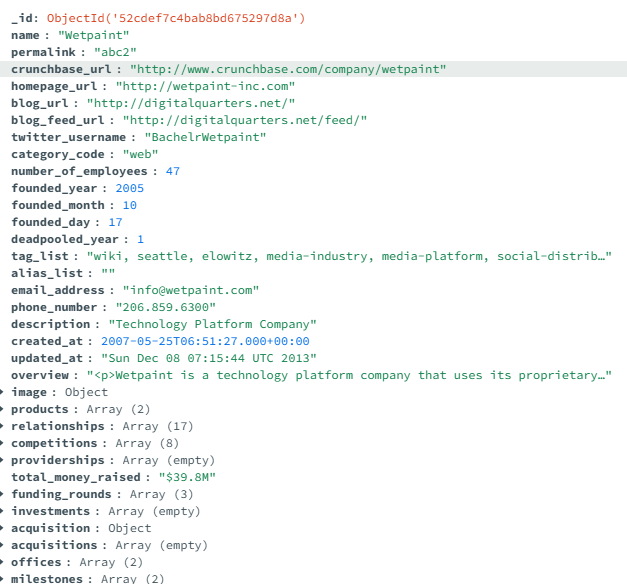This screenshot has height=584, width=627.
Task: Expand the milestones array
Action: (4, 578)
